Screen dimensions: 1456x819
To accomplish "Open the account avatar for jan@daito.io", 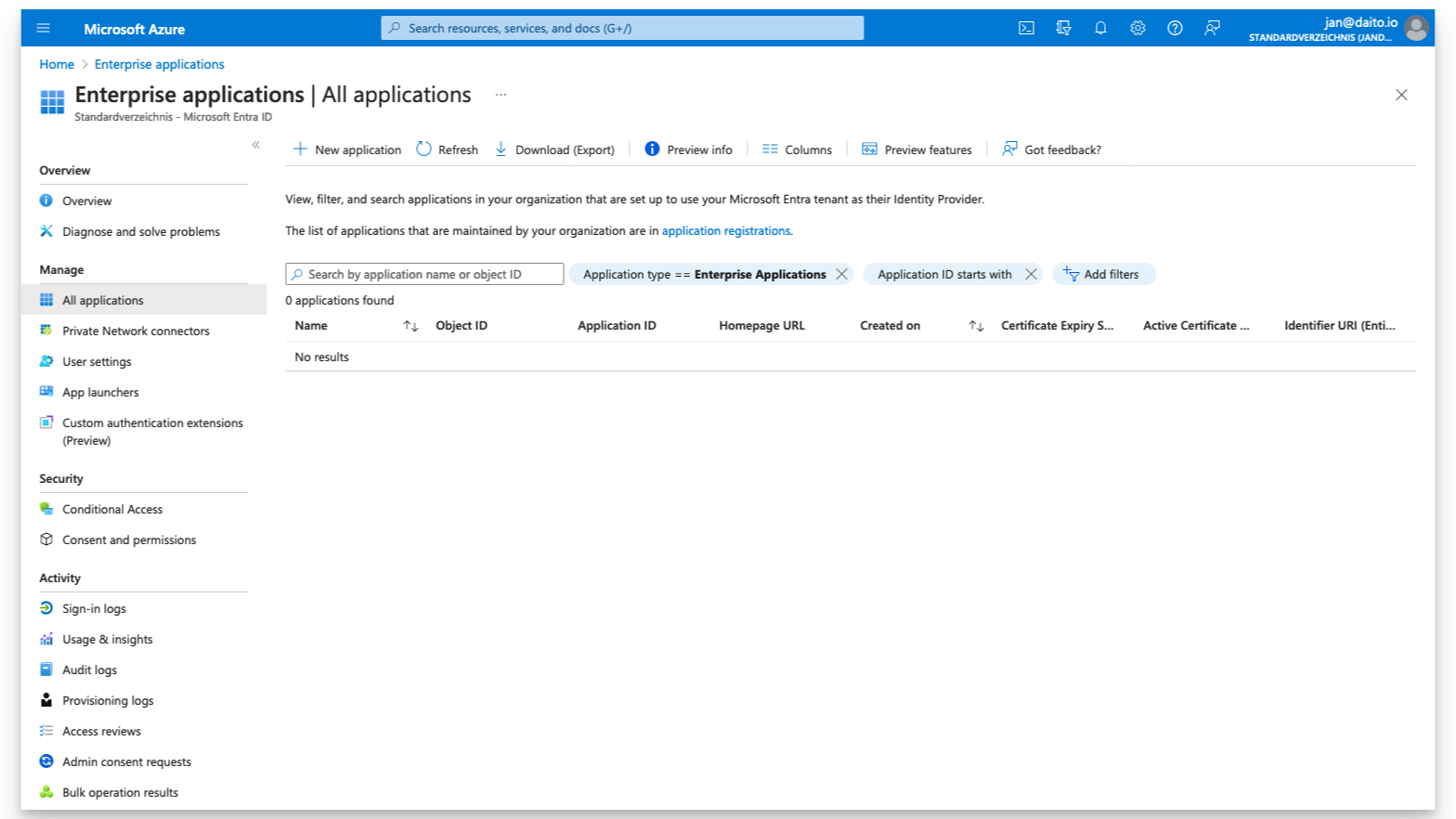I will (x=1416, y=29).
